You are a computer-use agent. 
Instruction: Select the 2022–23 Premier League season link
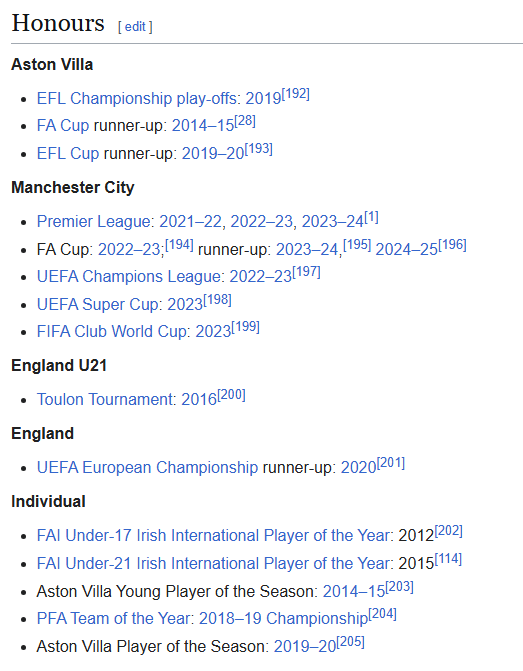(x=261, y=221)
